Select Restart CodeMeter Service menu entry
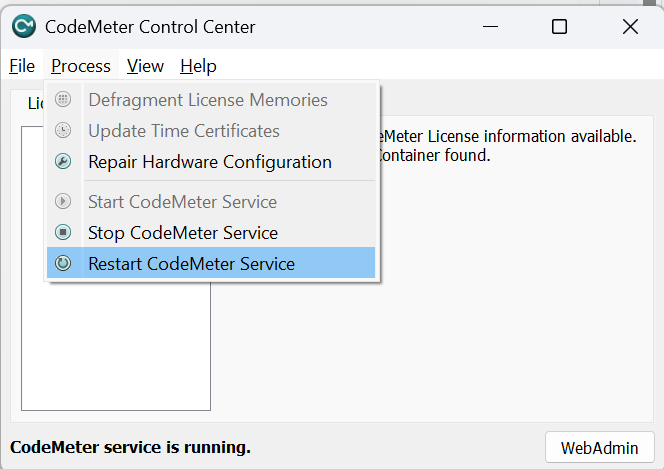The width and height of the screenshot is (664, 469). pyautogui.click(x=191, y=264)
